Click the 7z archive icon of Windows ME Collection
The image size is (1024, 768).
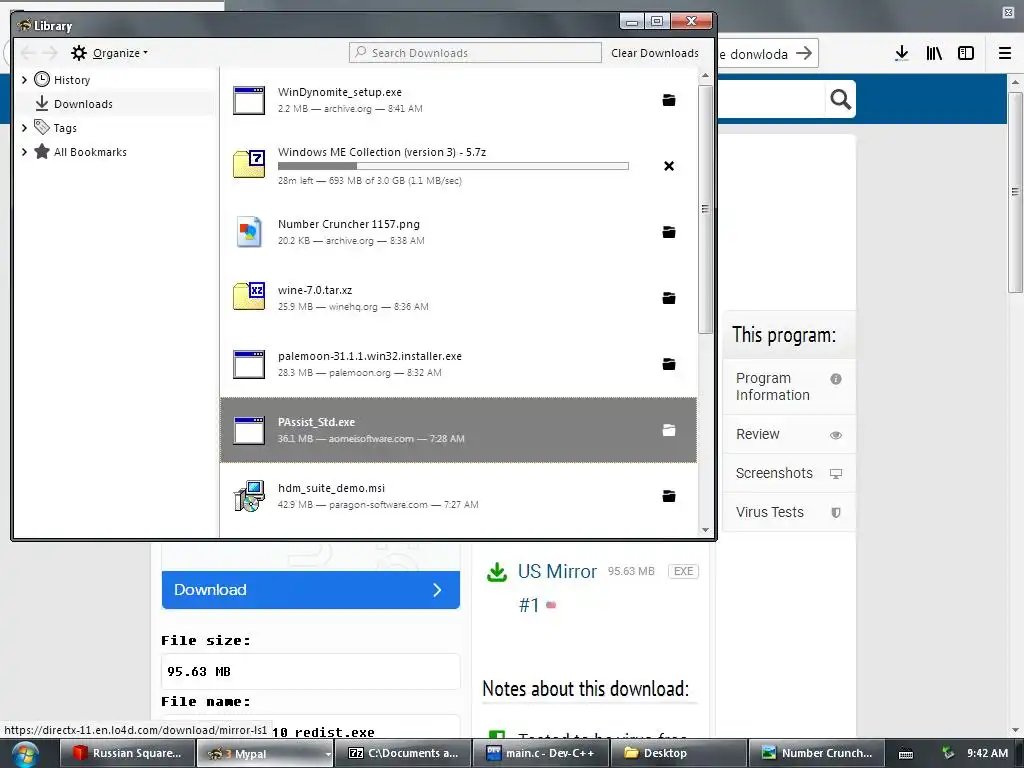[249, 163]
